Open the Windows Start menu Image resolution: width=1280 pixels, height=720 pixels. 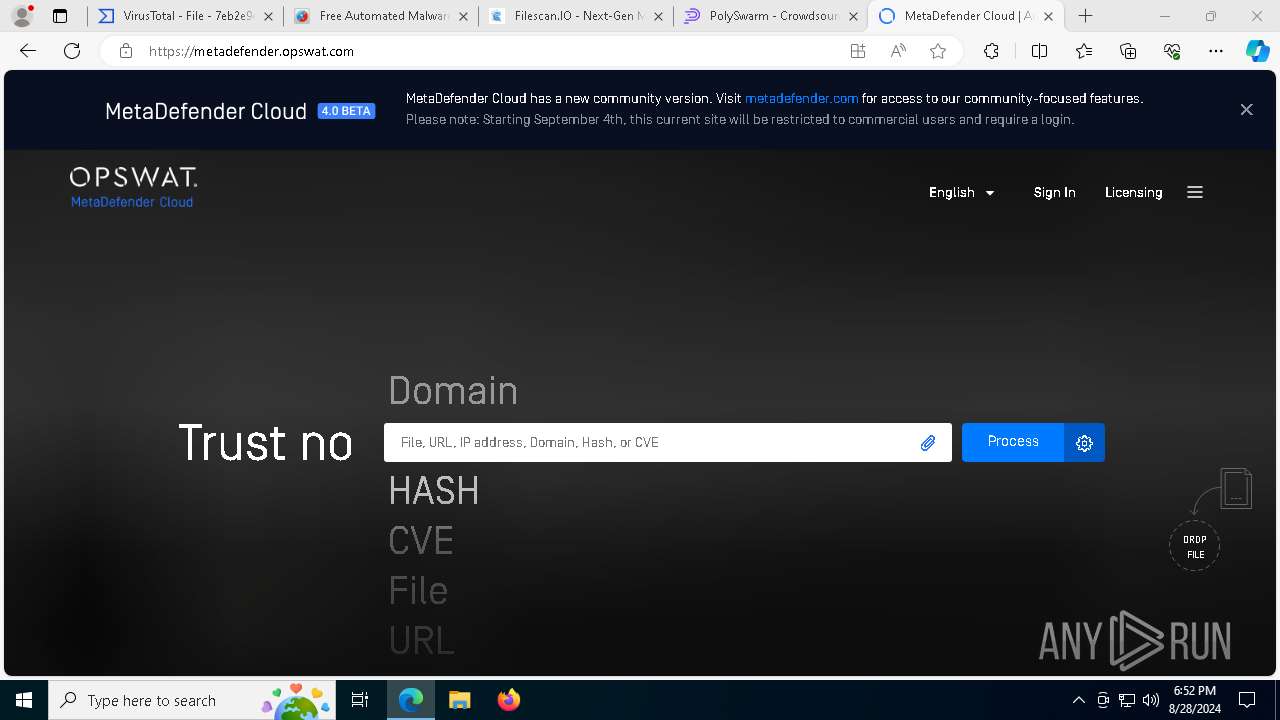click(24, 700)
